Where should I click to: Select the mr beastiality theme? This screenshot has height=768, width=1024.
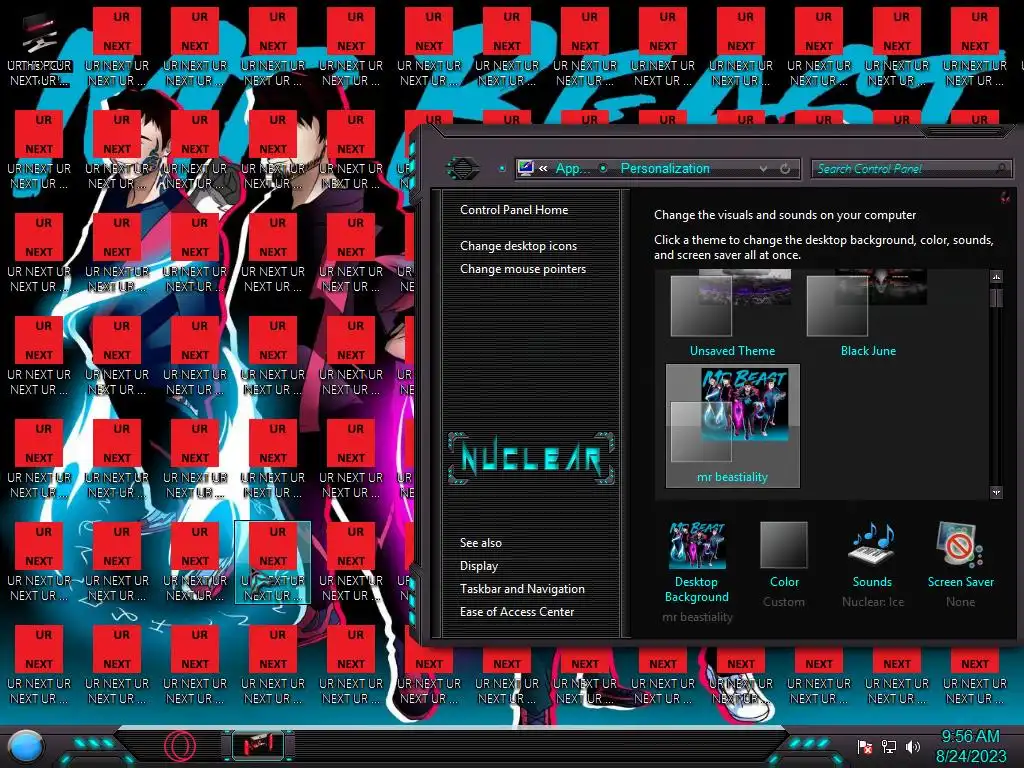tap(732, 426)
